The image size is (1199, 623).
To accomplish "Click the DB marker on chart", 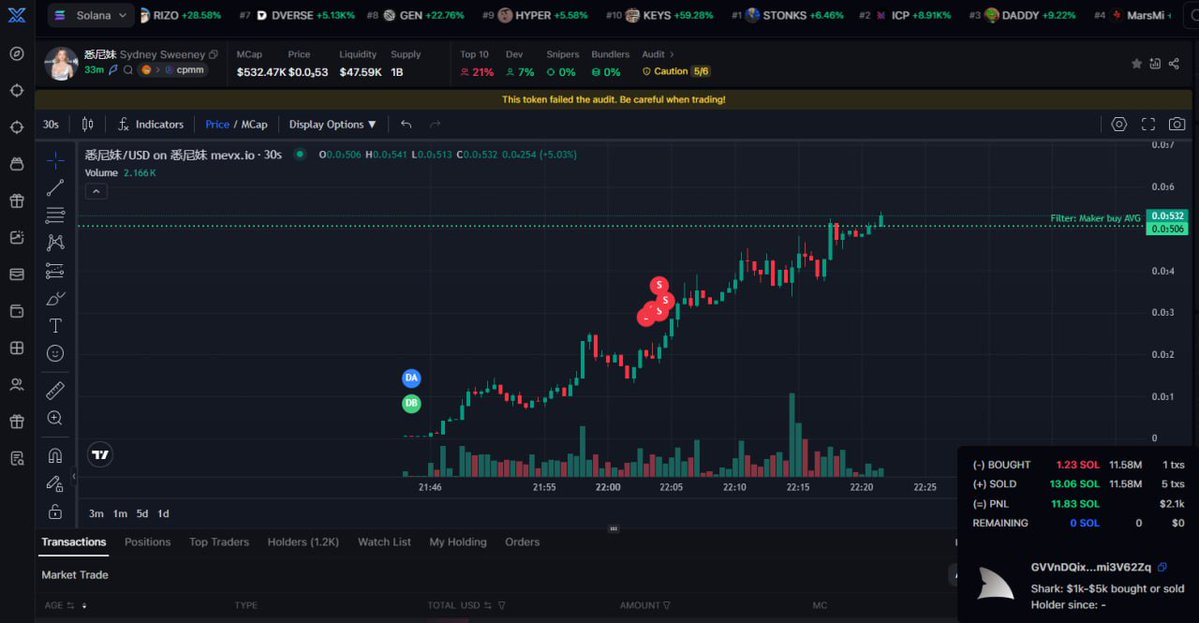I will (x=411, y=403).
